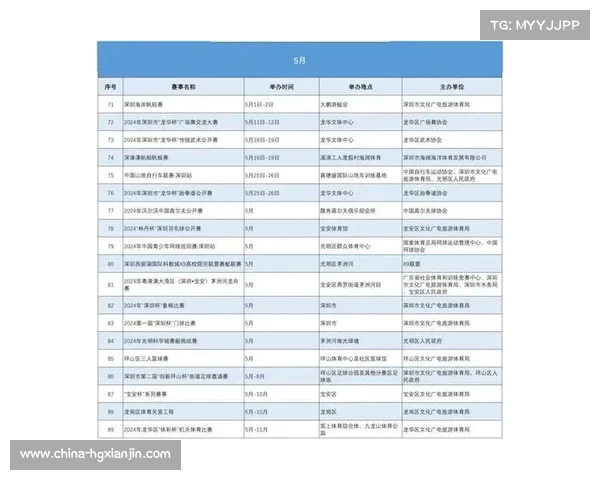Viewport: 600px width, 480px height.
Task: Click the X9联盟 organizer cell
Action: 413,264
